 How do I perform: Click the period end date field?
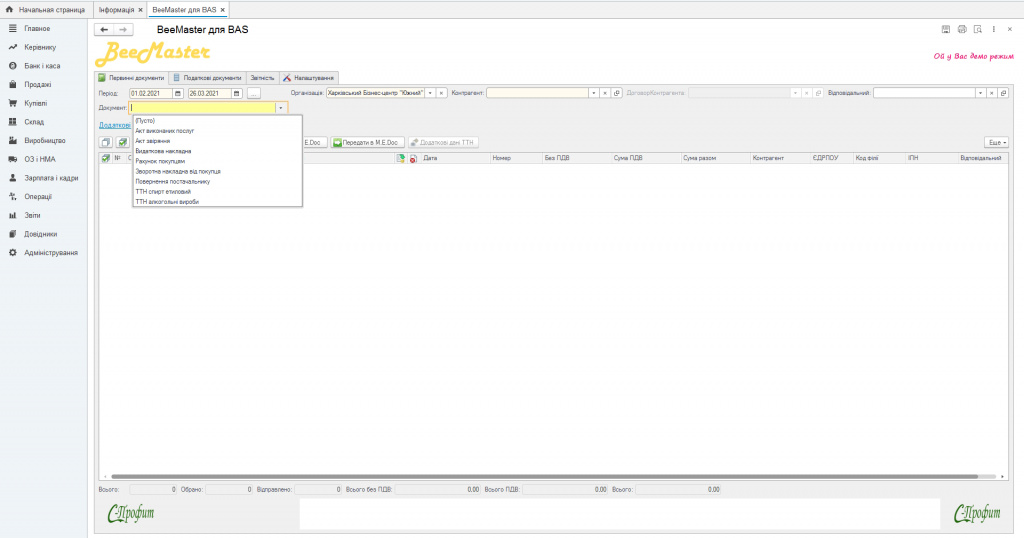tap(210, 93)
